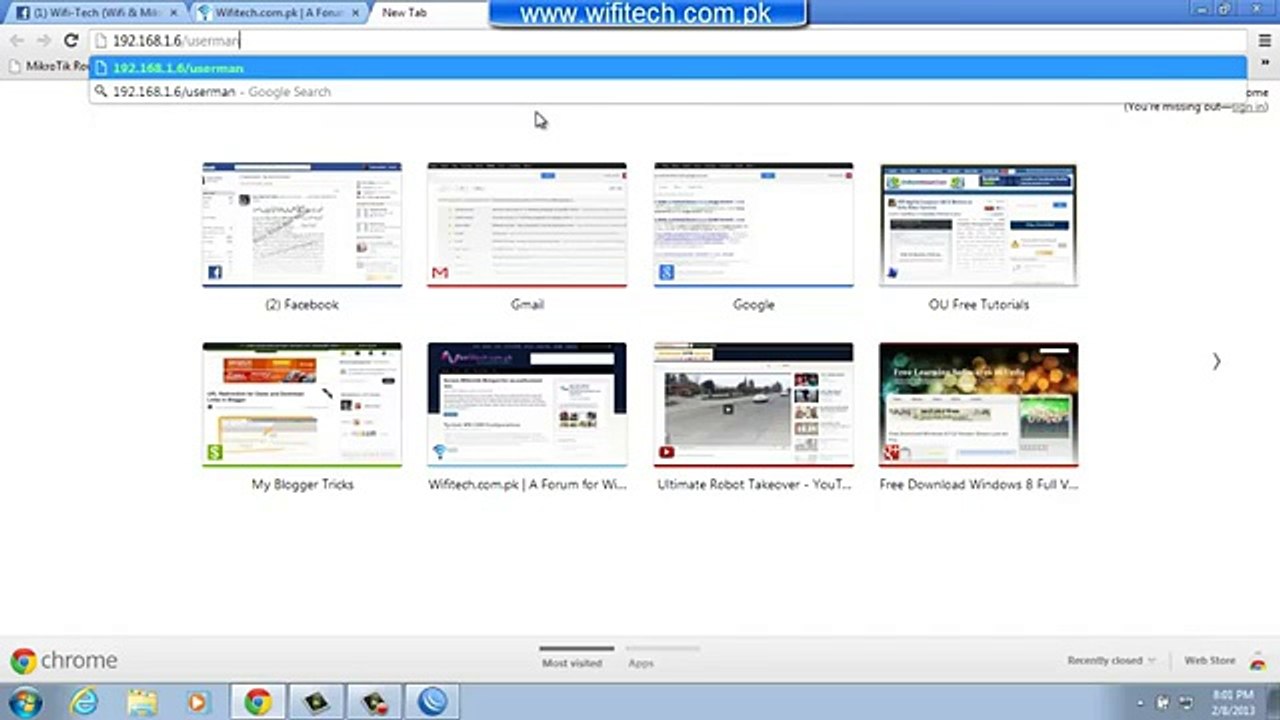The width and height of the screenshot is (1280, 720).
Task: Open the Web Store link
Action: pyautogui.click(x=1210, y=661)
